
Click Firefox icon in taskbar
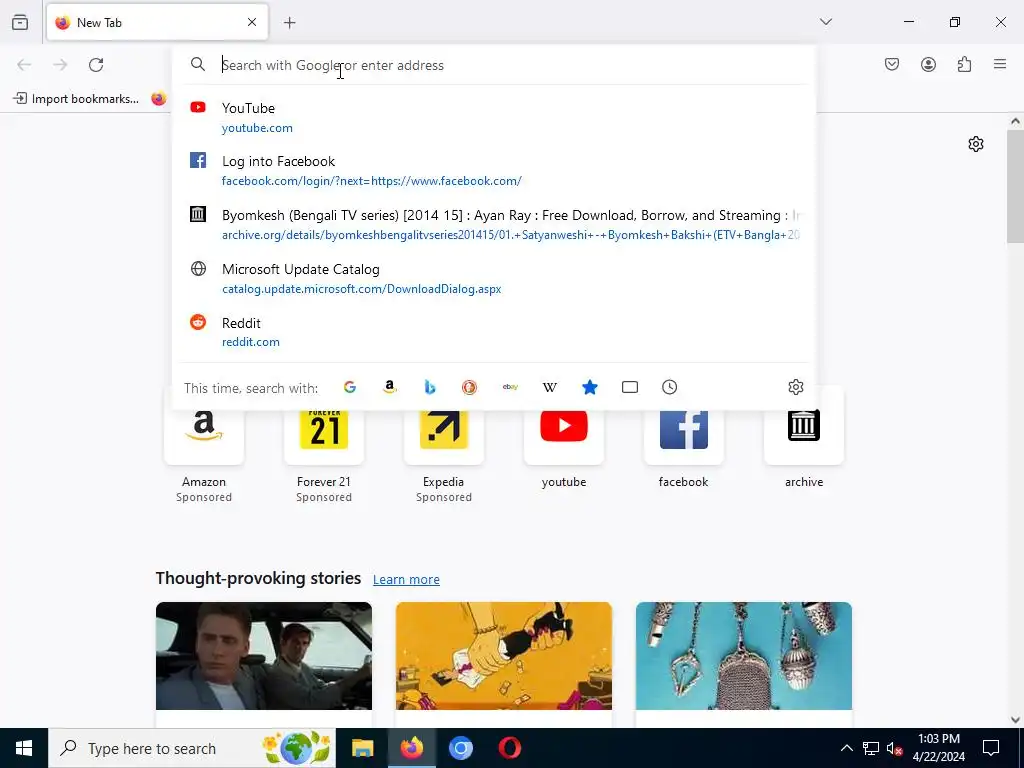(x=411, y=748)
